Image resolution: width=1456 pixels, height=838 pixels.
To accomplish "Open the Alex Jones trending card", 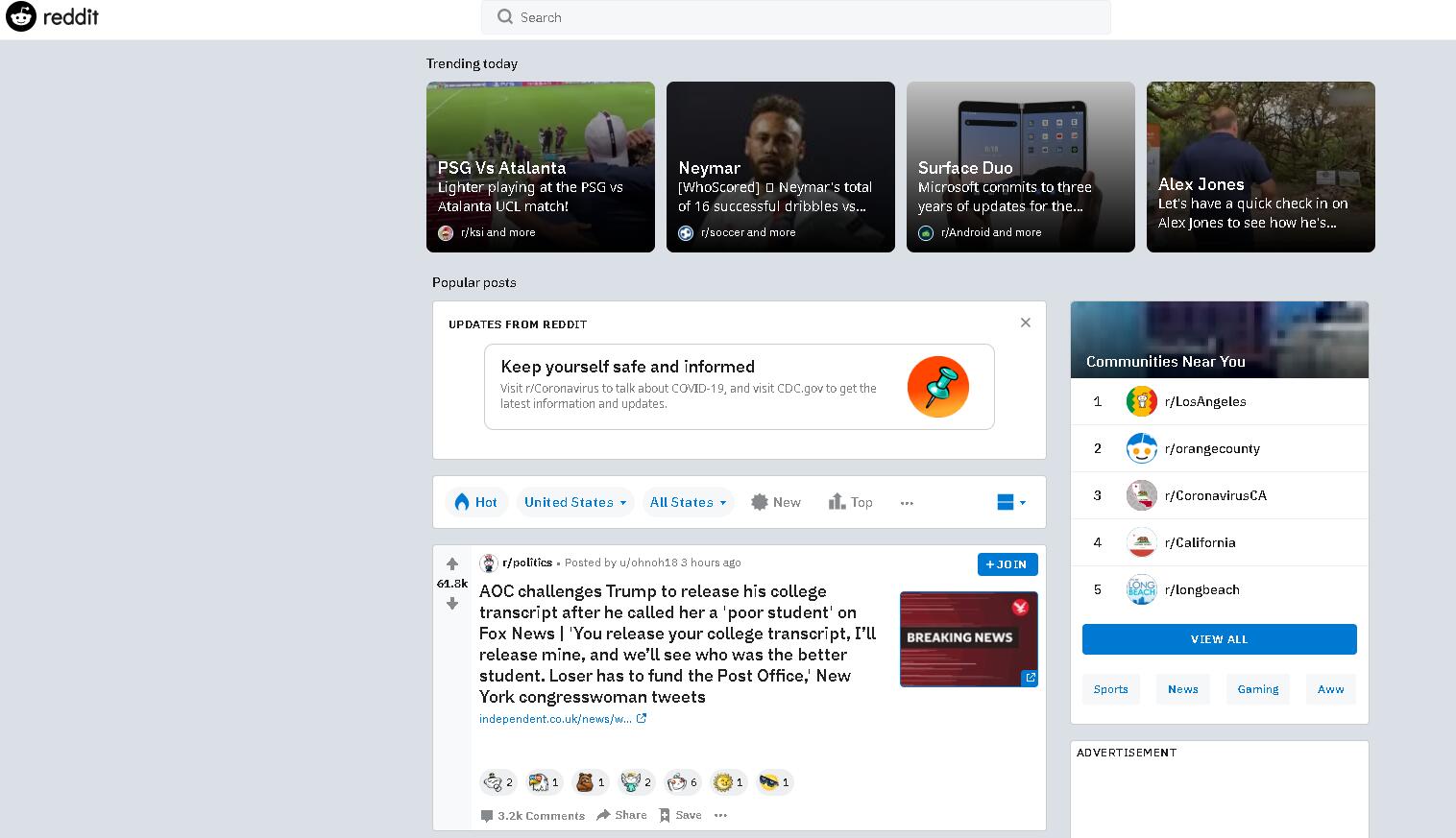I will tap(1261, 167).
